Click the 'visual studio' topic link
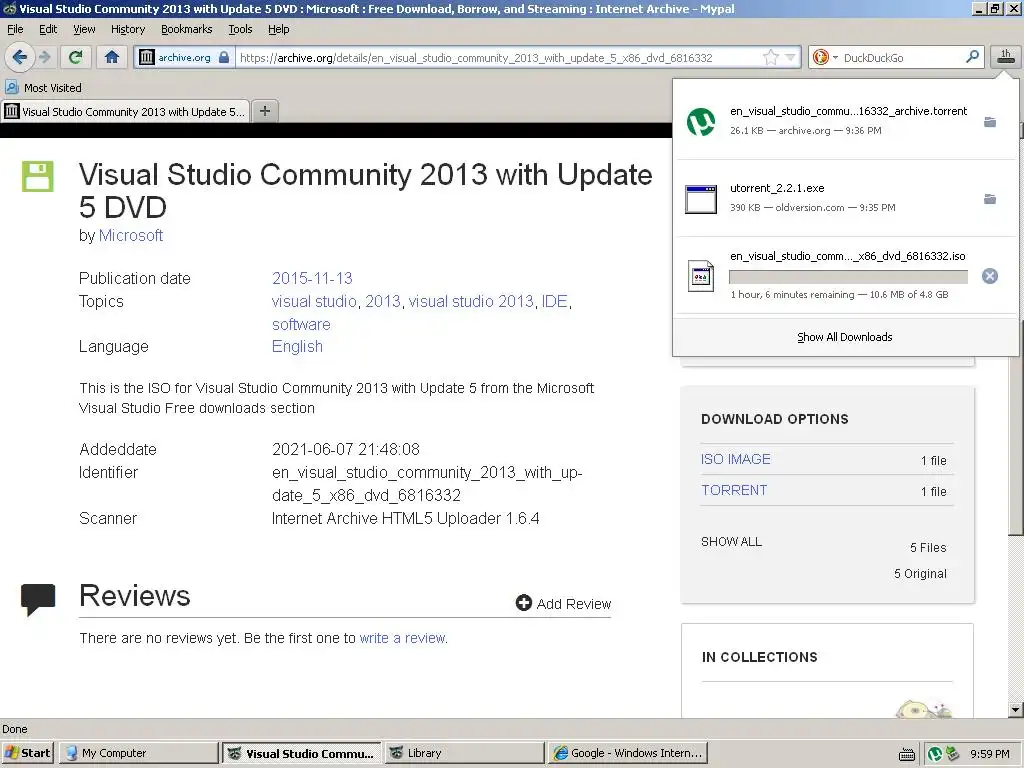Image resolution: width=1024 pixels, height=768 pixels. click(x=314, y=302)
